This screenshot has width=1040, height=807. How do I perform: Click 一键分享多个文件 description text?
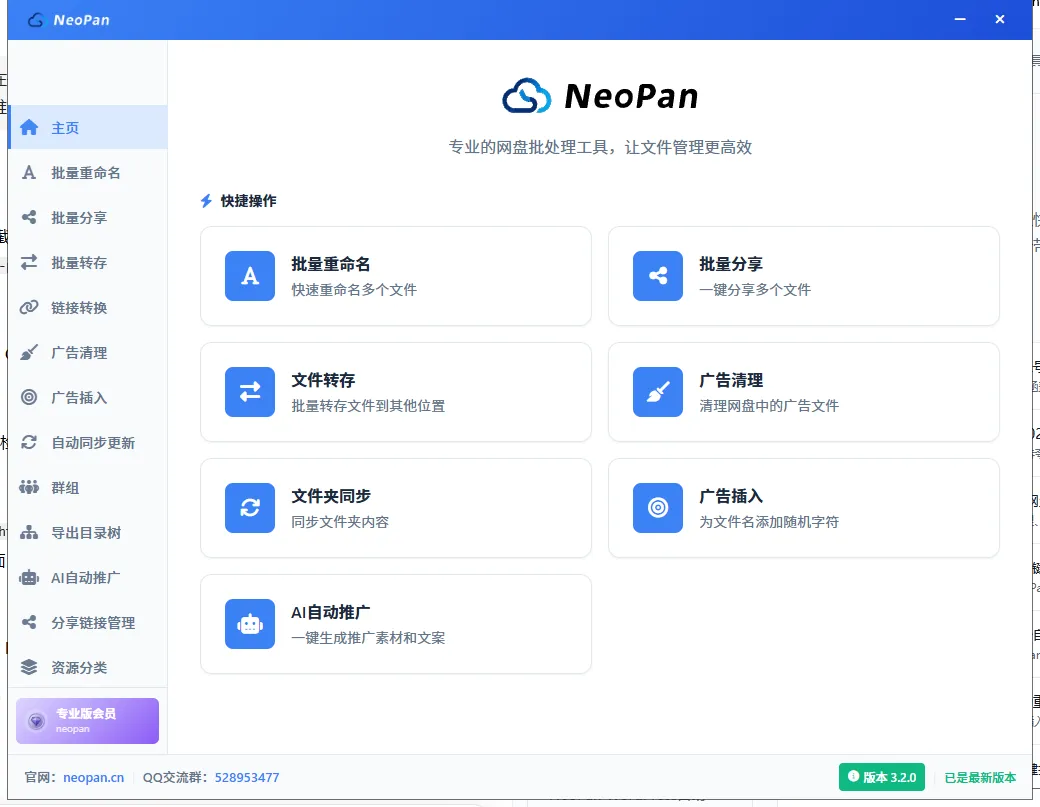pyautogui.click(x=755, y=290)
